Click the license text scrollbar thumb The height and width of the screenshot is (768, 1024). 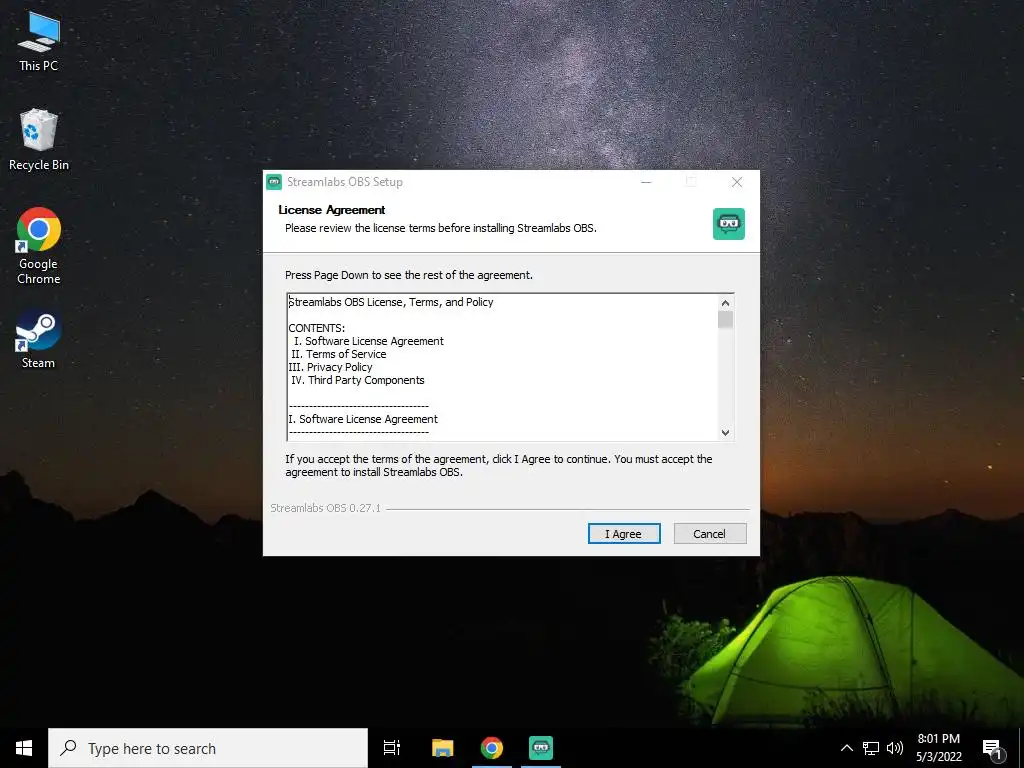725,319
